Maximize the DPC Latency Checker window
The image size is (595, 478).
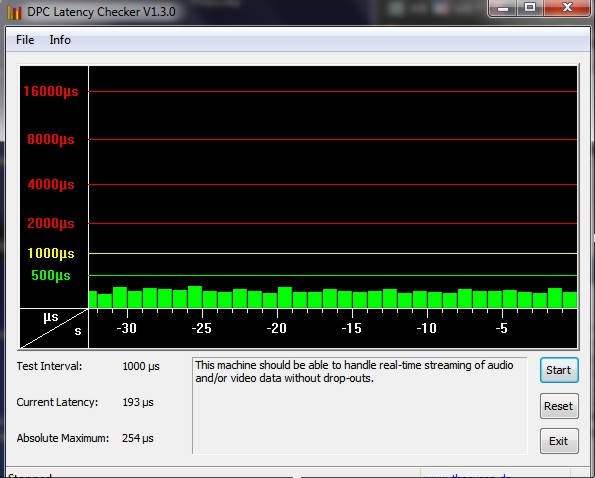pyautogui.click(x=530, y=8)
